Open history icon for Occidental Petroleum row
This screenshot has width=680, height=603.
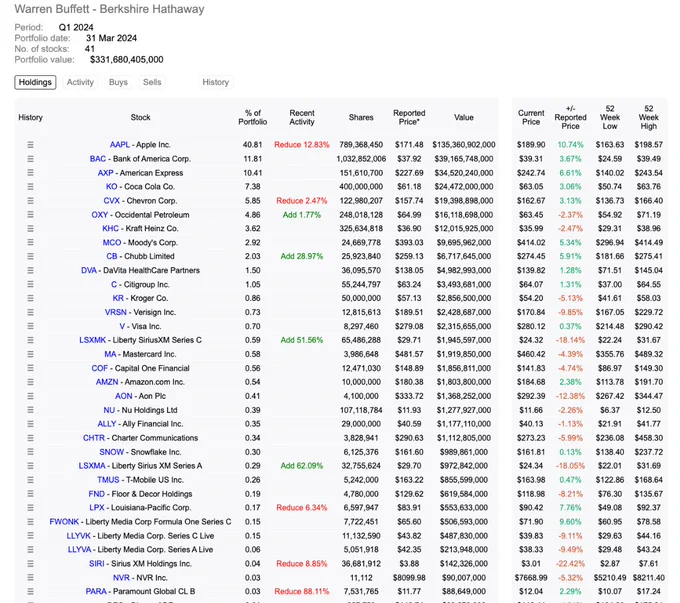click(x=30, y=215)
